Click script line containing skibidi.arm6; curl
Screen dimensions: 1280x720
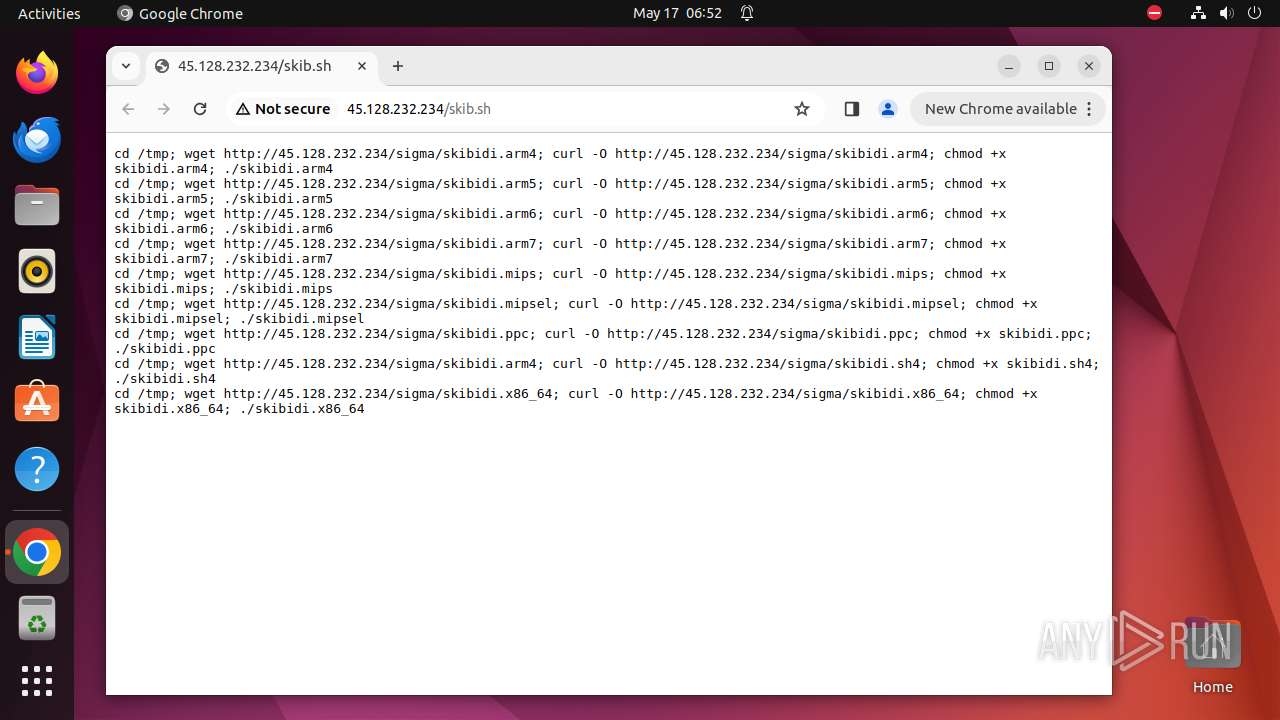coord(560,214)
